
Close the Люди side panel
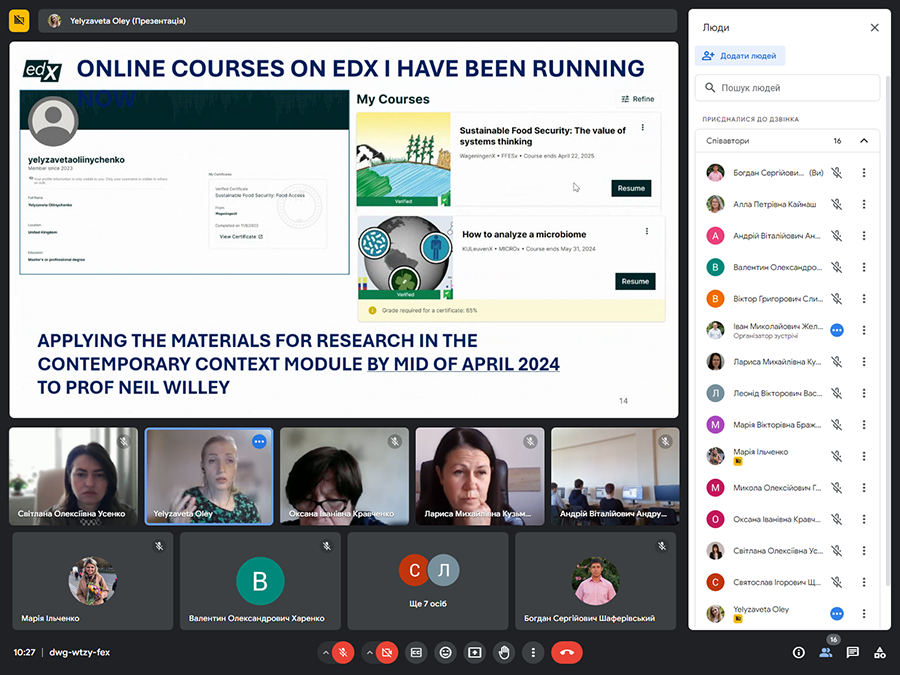point(874,28)
